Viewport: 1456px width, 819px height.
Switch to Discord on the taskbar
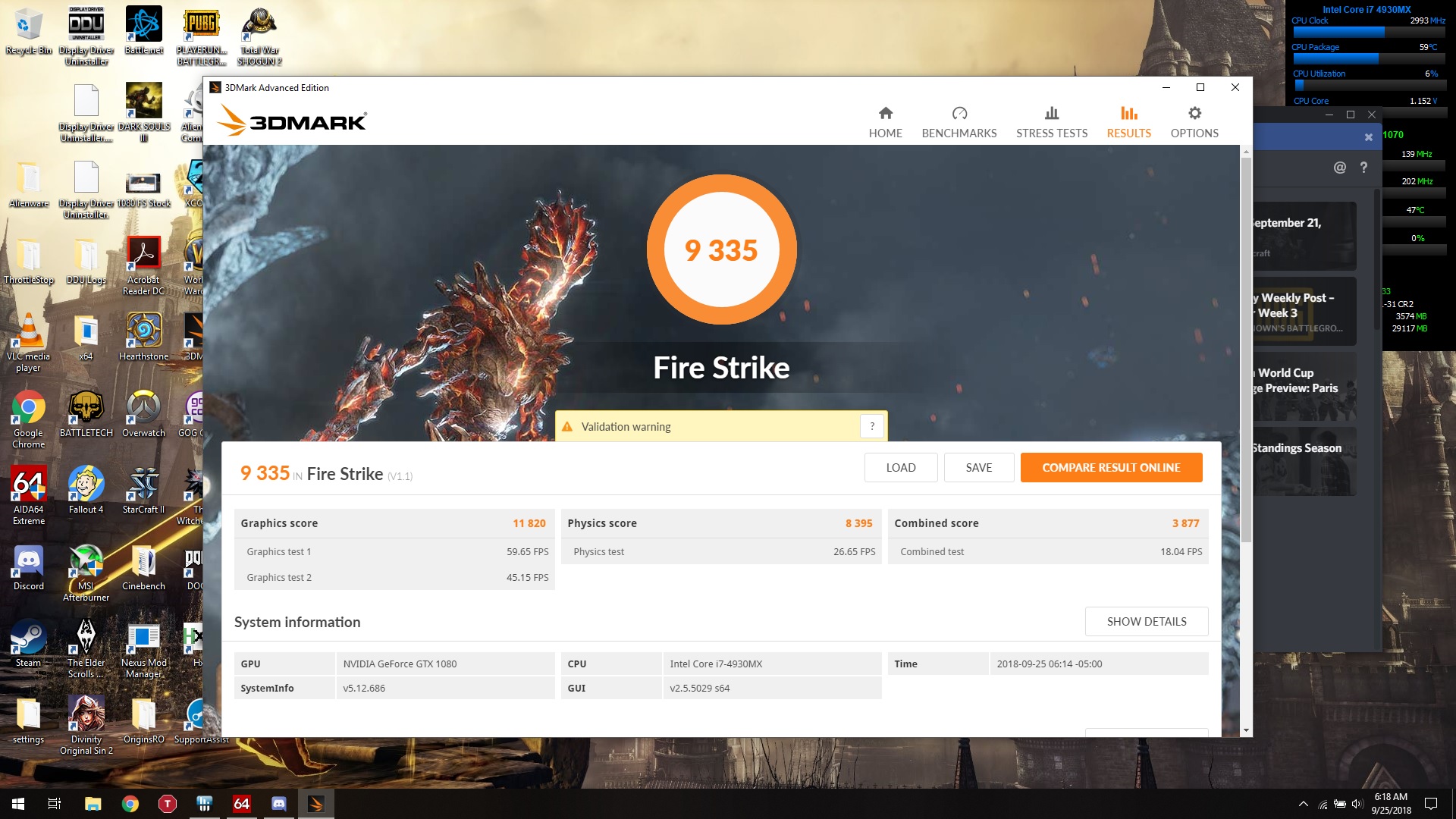279,804
